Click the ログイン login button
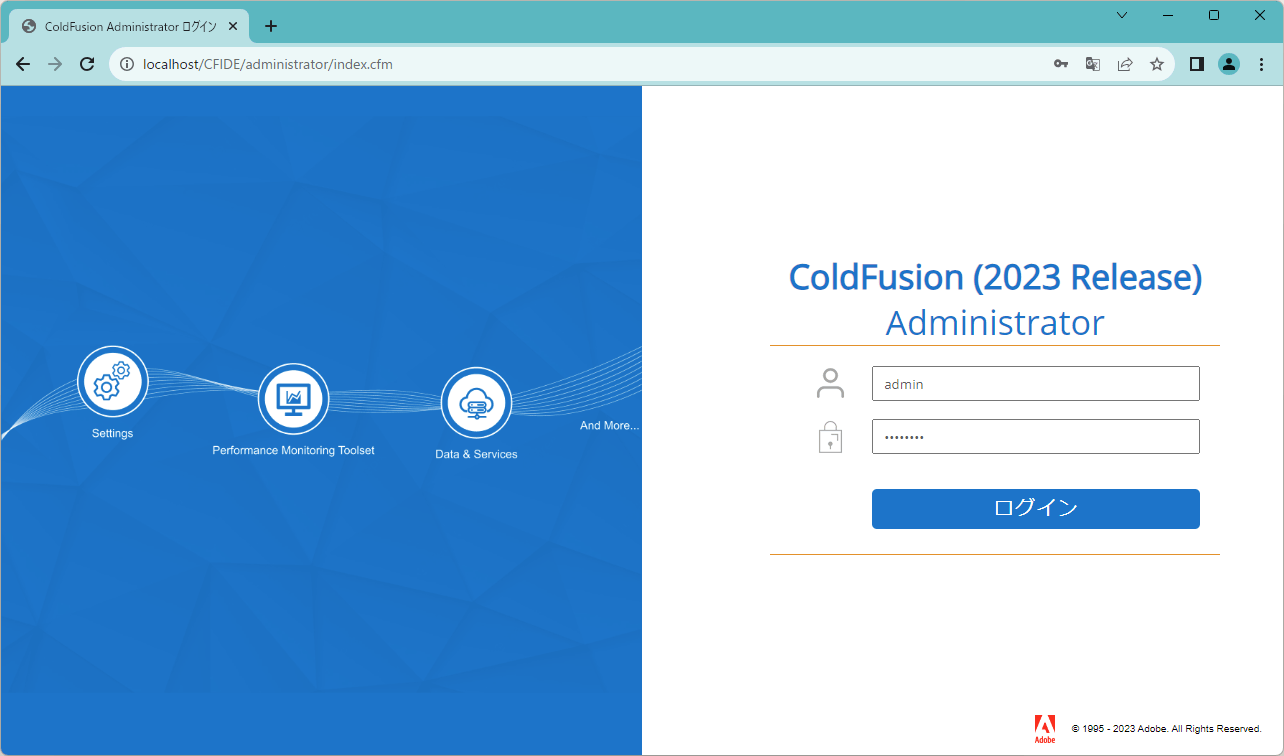Image resolution: width=1284 pixels, height=756 pixels. (1035, 509)
